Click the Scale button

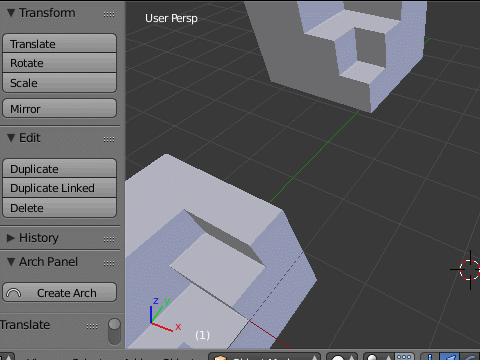pos(60,83)
